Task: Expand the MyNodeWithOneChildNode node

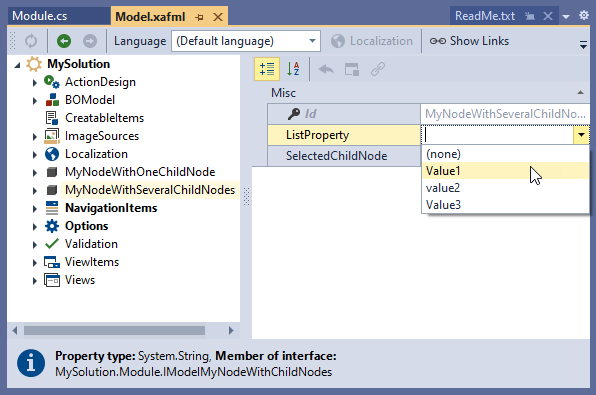Action: coord(35,173)
